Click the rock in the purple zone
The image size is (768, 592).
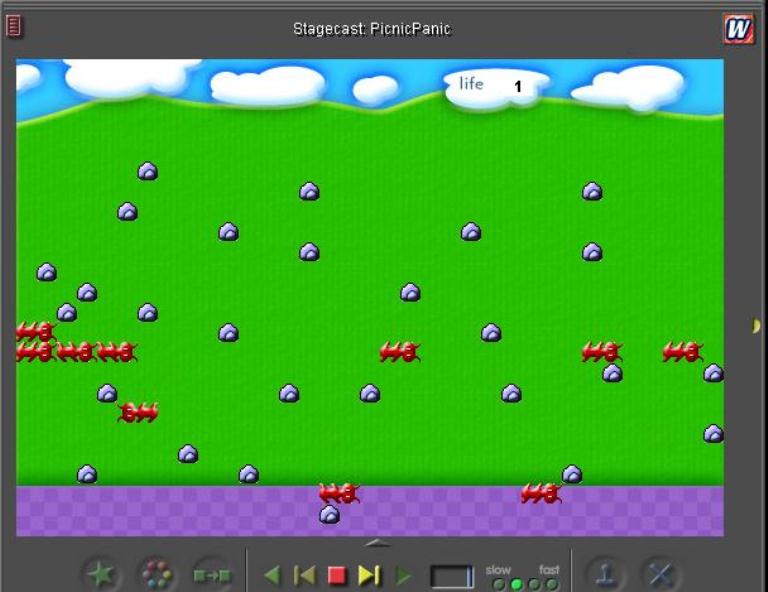[329, 514]
